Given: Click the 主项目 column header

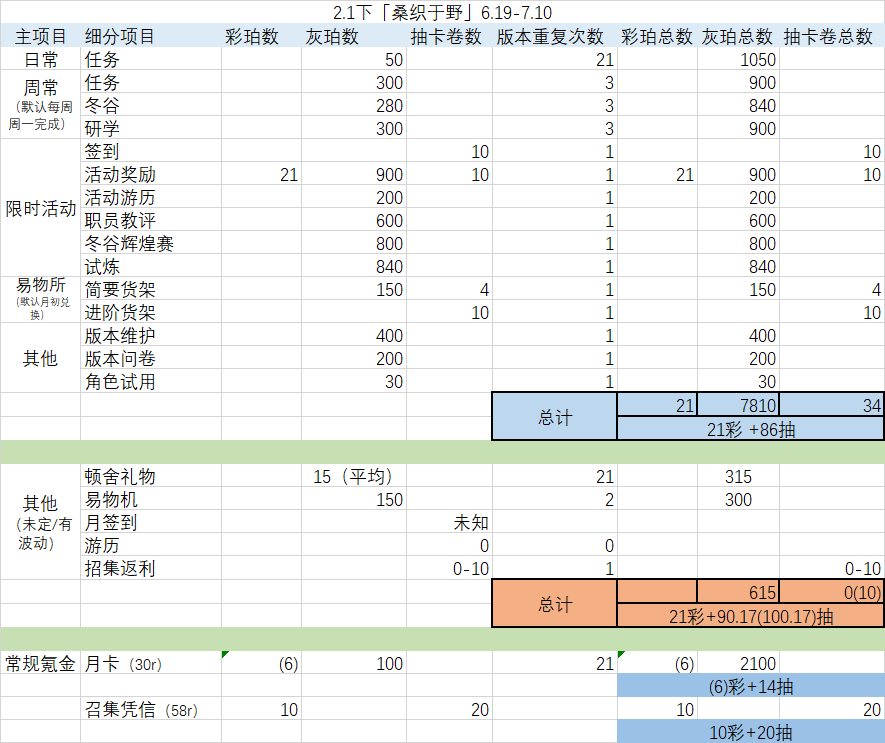Looking at the screenshot, I should [40, 36].
